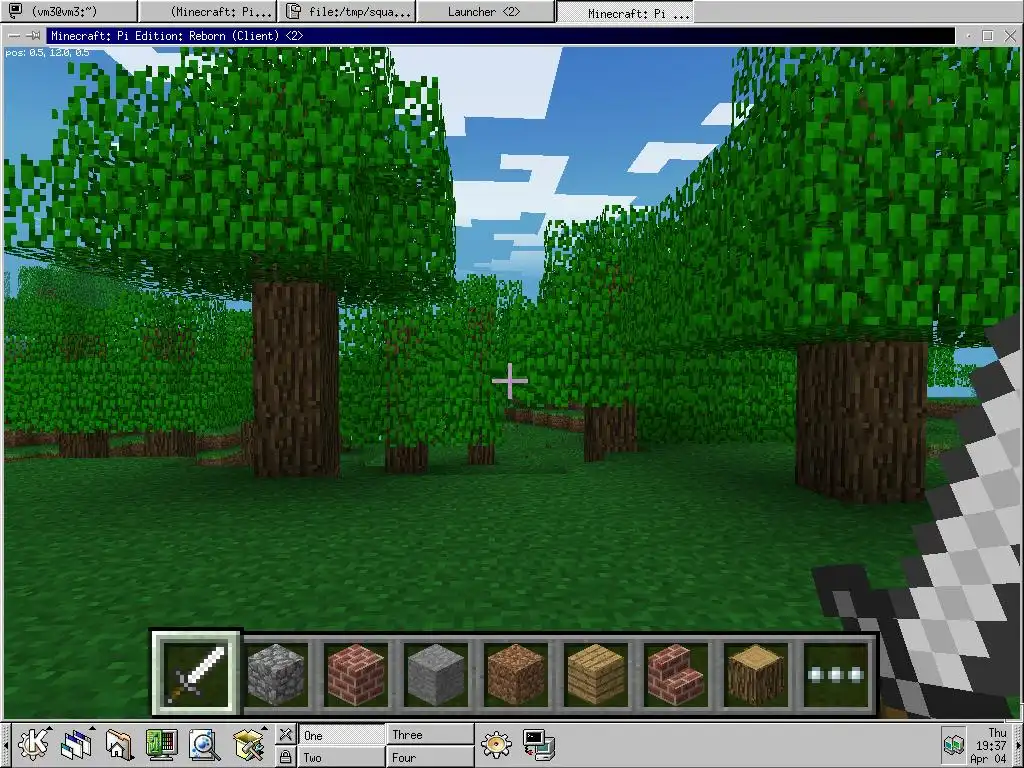Click the clock showing 19:37
This screenshot has height=768, width=1024.
click(x=991, y=745)
